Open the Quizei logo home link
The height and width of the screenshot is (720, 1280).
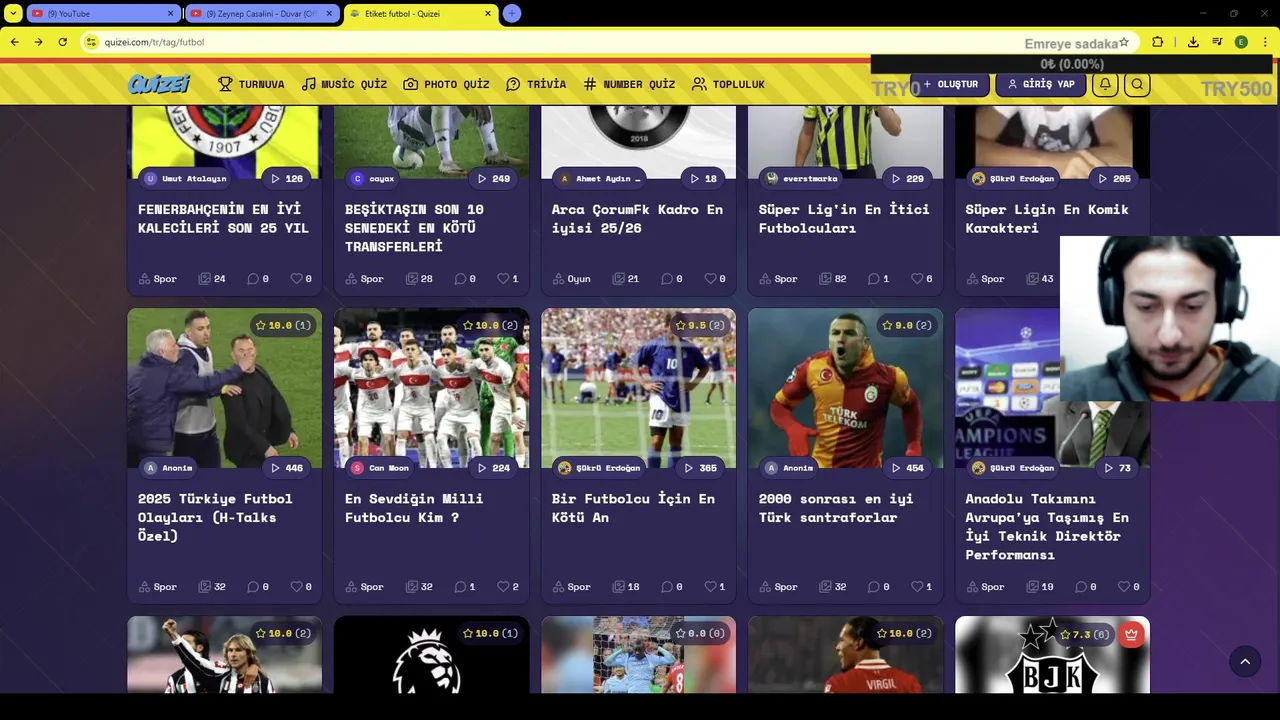(x=159, y=84)
